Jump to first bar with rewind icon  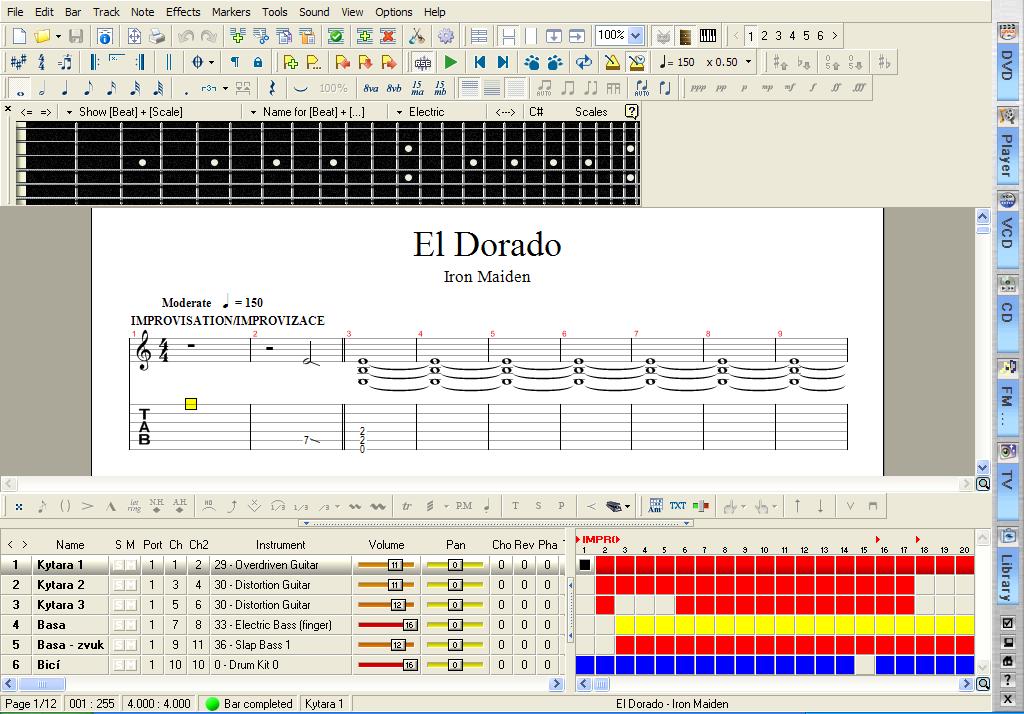coord(480,62)
